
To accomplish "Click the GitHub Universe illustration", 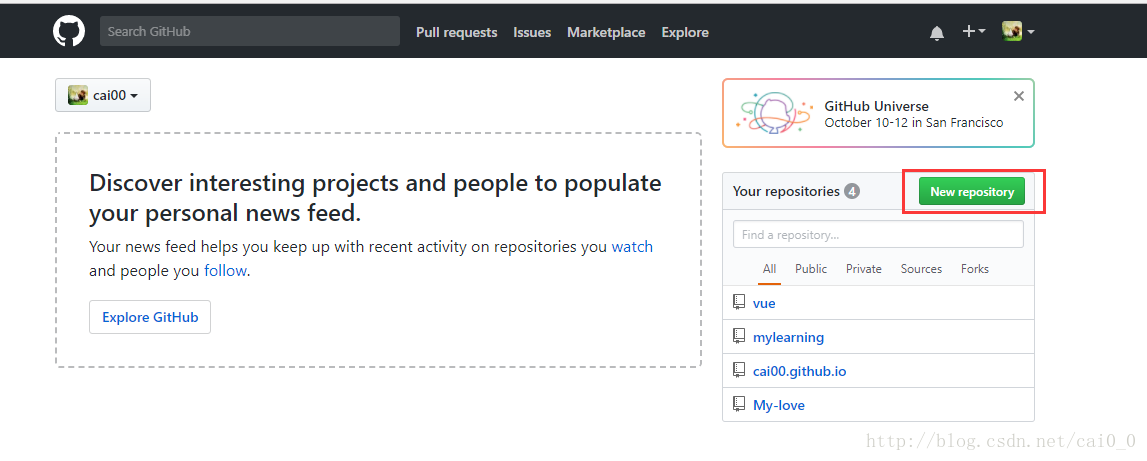I will (771, 113).
